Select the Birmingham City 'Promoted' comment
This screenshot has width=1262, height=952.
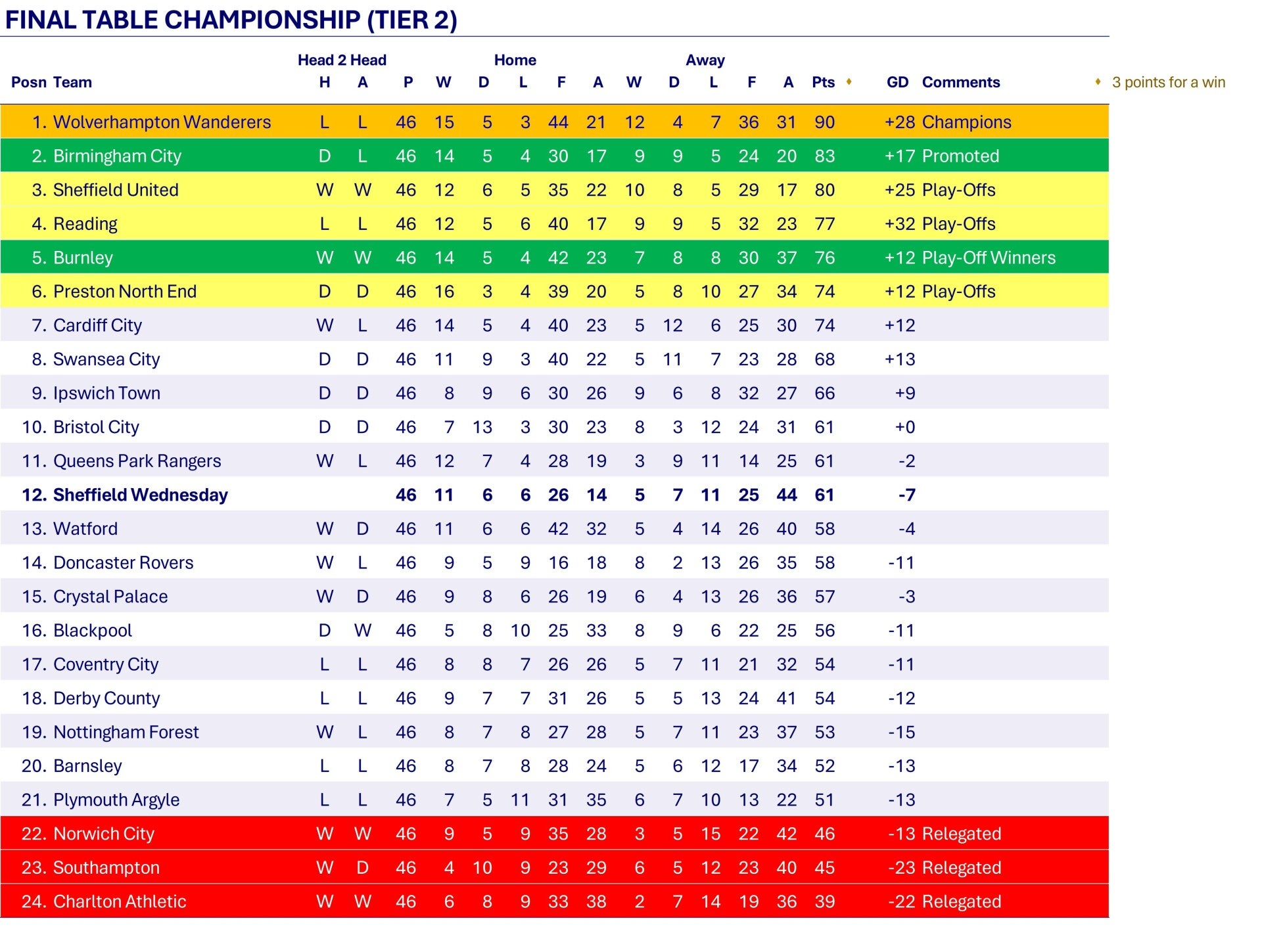960,156
